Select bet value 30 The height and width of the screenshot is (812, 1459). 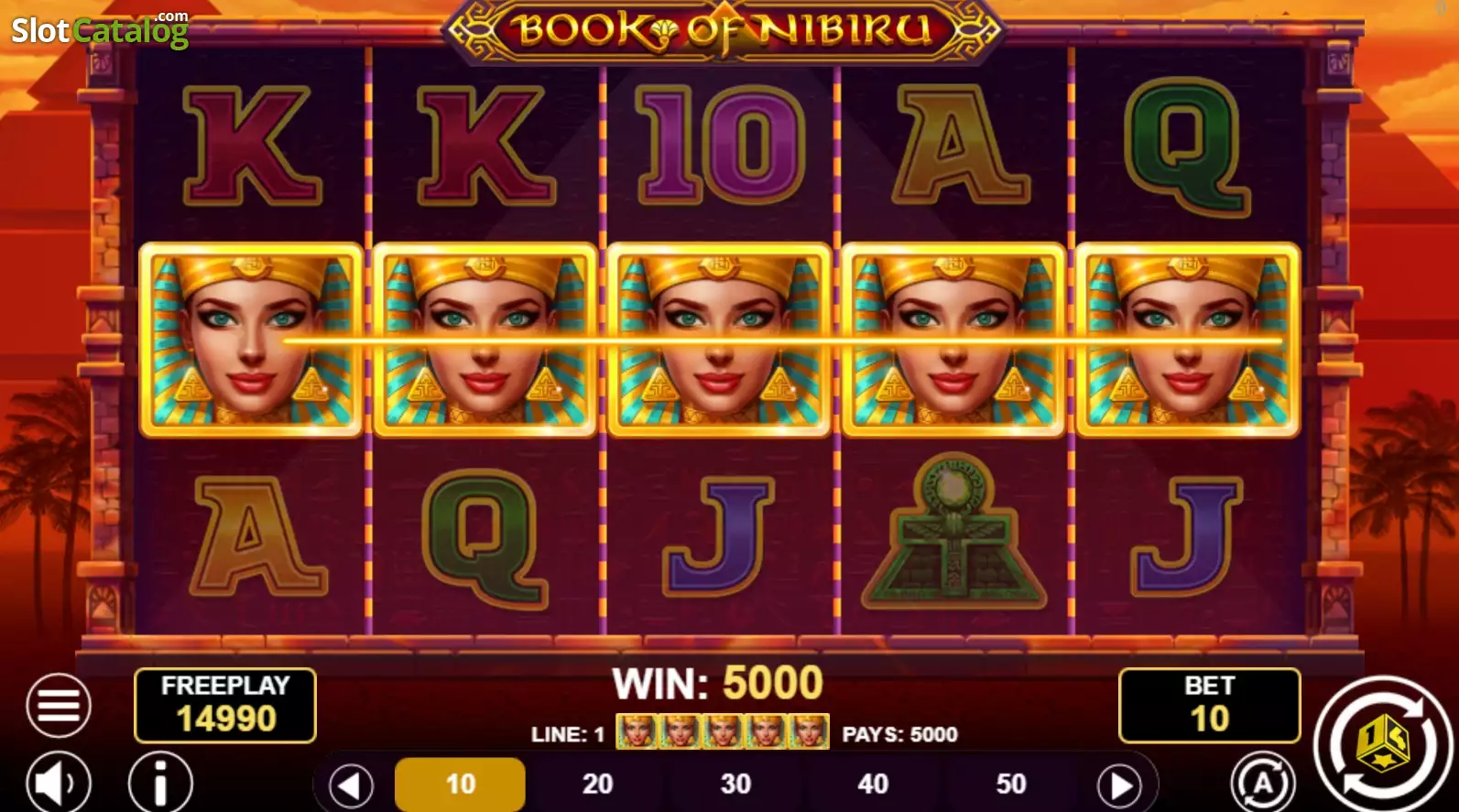(735, 784)
